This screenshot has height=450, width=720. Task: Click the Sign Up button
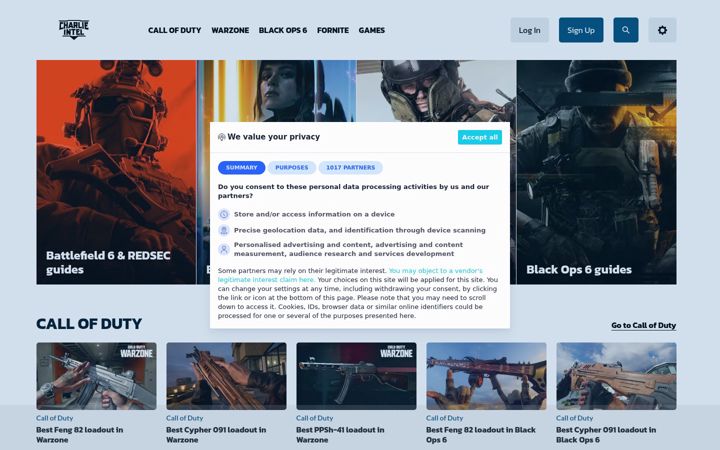tap(581, 30)
